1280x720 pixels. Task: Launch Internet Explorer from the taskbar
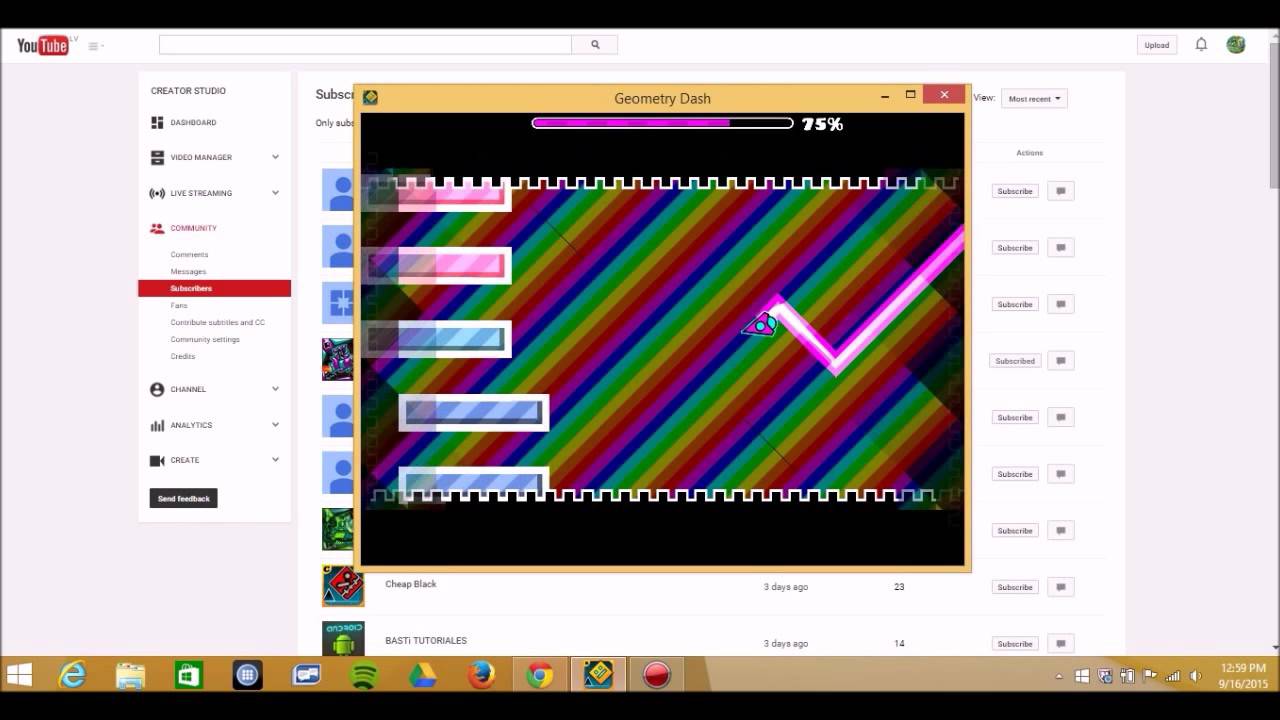tap(73, 676)
